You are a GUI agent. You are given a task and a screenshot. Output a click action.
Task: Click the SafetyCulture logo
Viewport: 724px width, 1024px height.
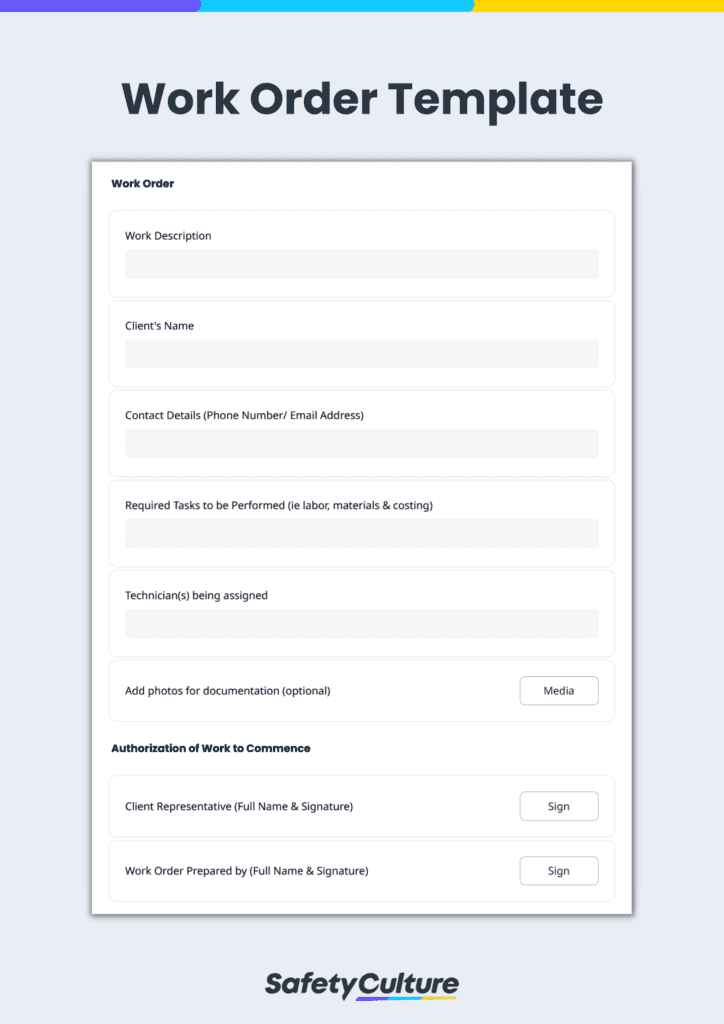pos(361,984)
